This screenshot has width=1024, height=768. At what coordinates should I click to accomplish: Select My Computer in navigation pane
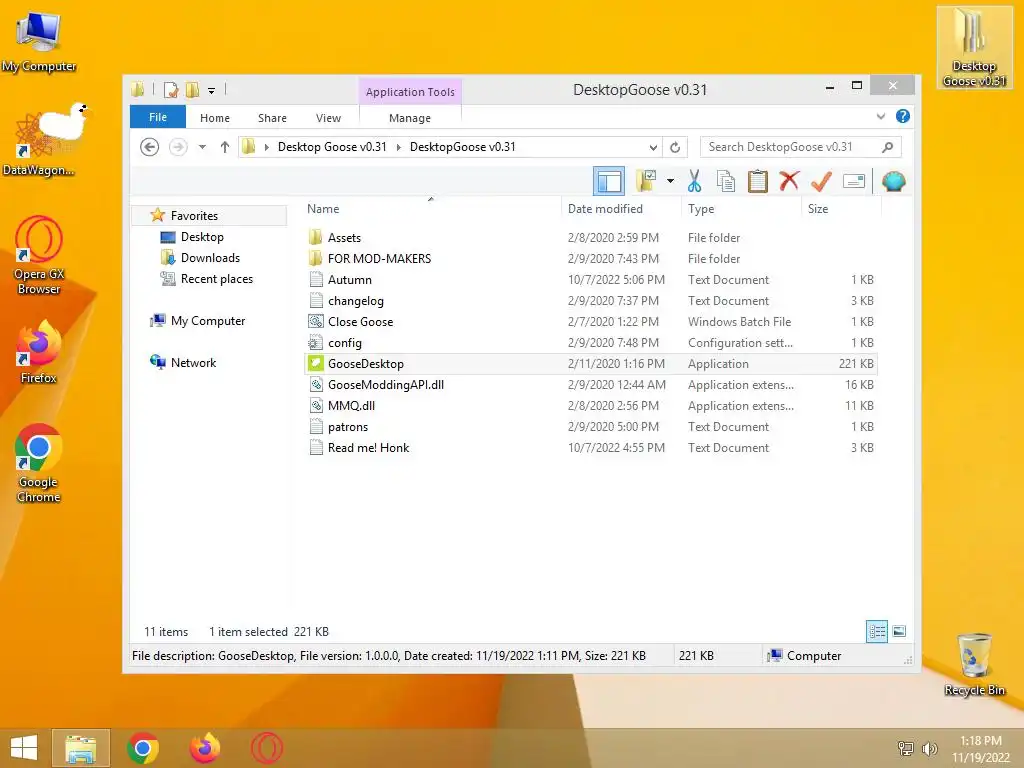tap(208, 321)
